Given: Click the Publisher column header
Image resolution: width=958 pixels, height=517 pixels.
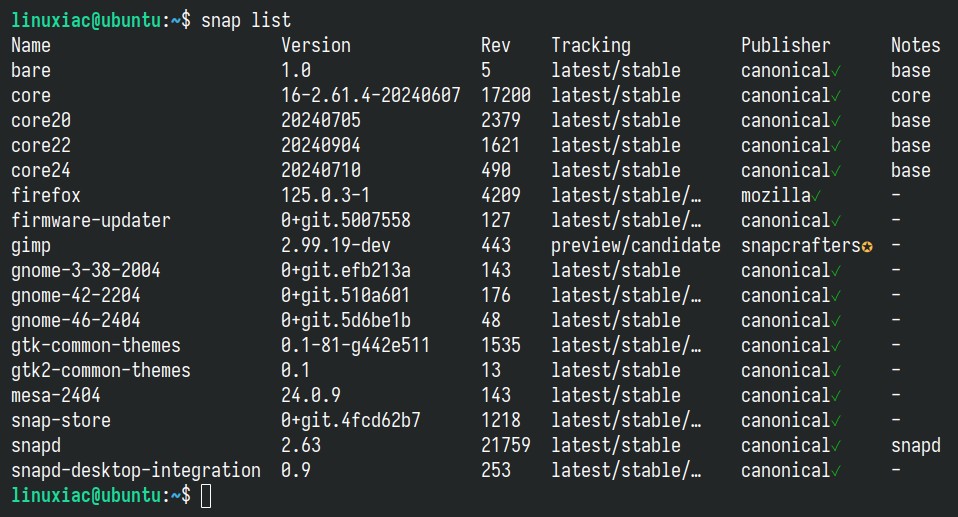Looking at the screenshot, I should (786, 45).
